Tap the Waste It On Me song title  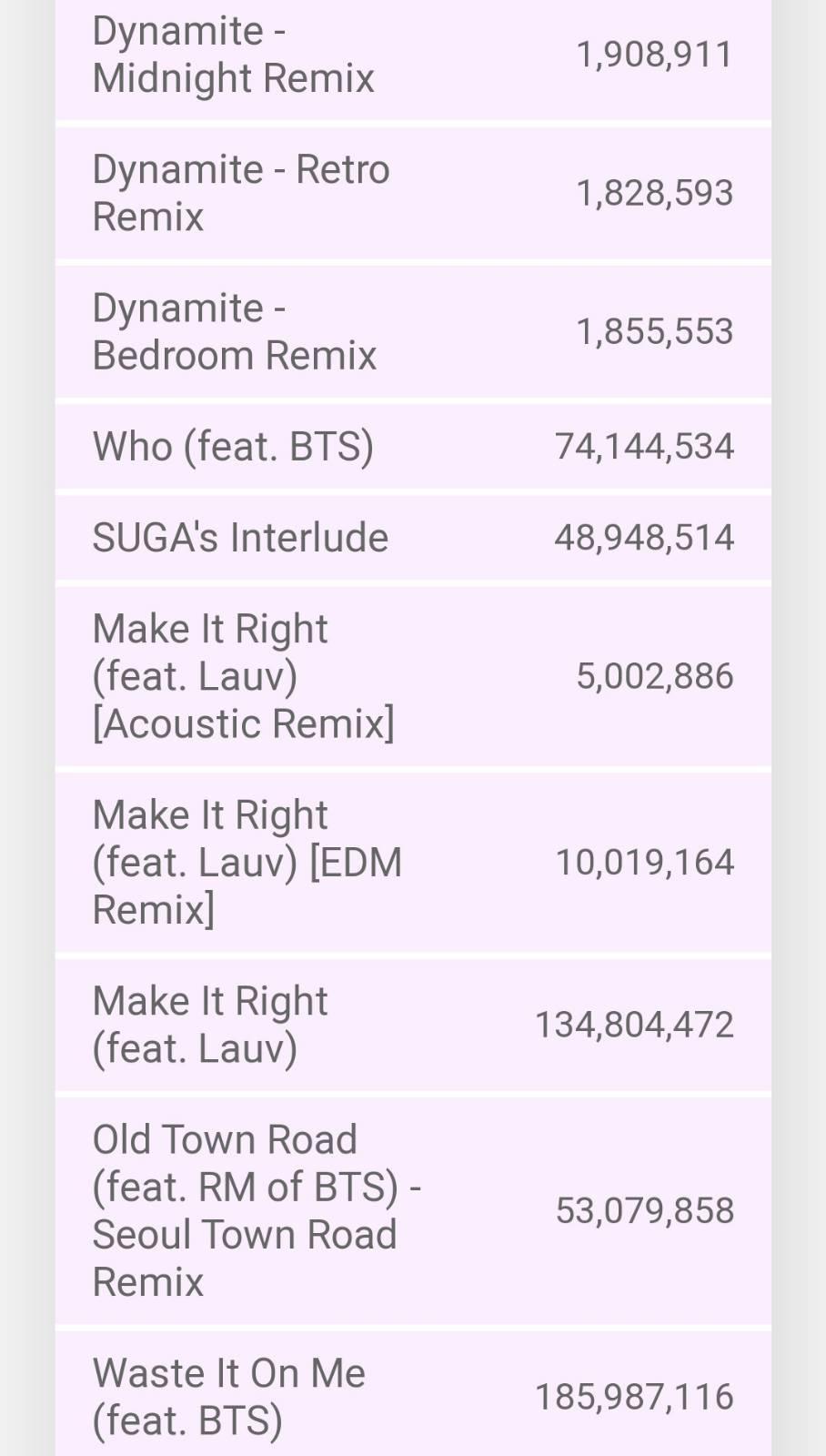pyautogui.click(x=228, y=1397)
